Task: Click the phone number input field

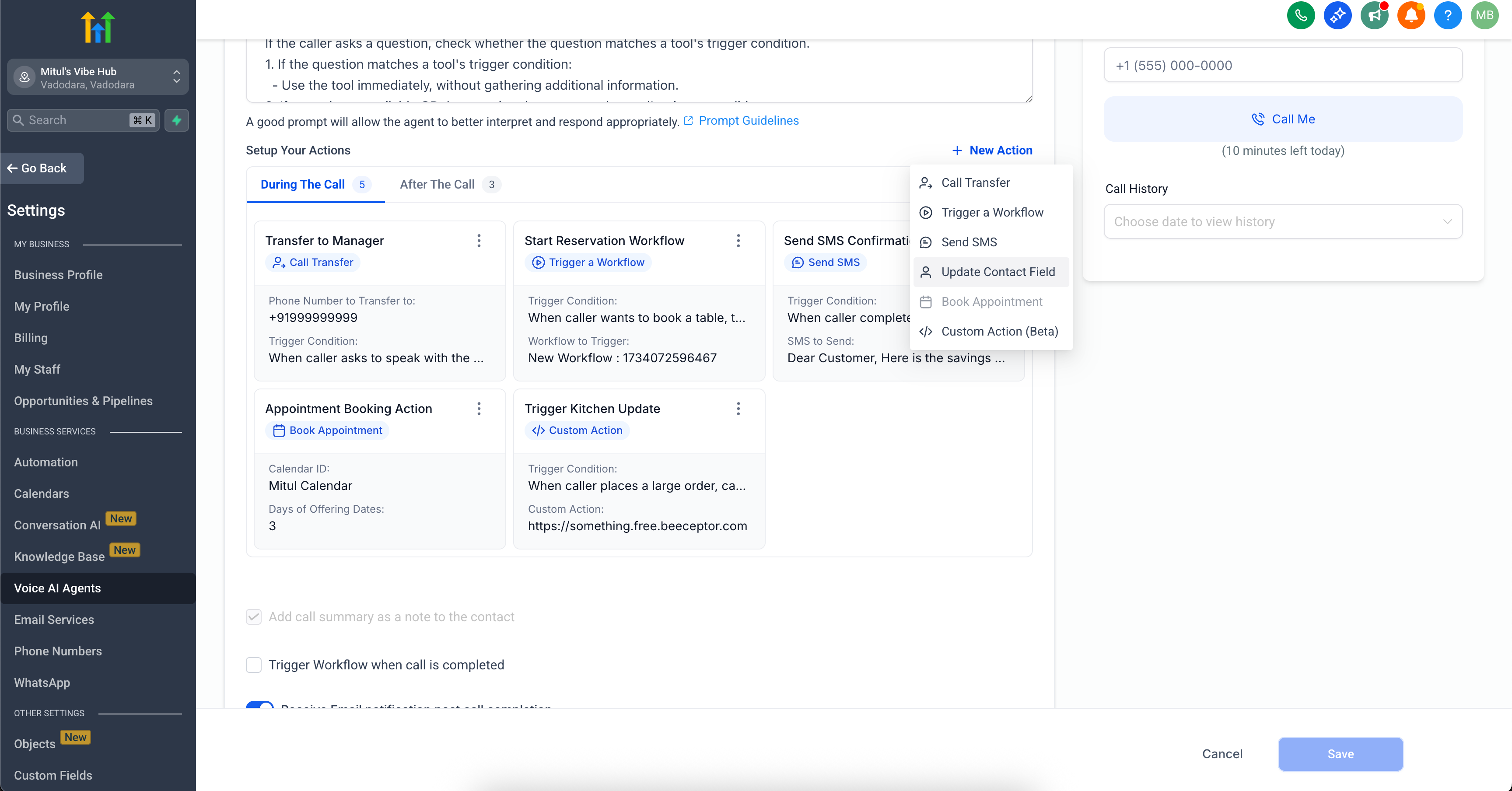Action: [x=1282, y=66]
